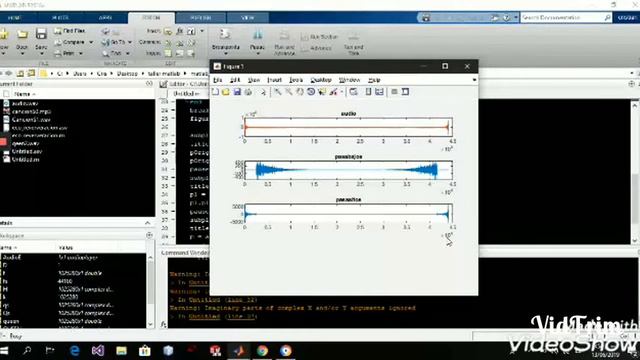Screen dimensions: 640x360
Task: Open the Figure 1 Window menu
Action: coord(349,80)
